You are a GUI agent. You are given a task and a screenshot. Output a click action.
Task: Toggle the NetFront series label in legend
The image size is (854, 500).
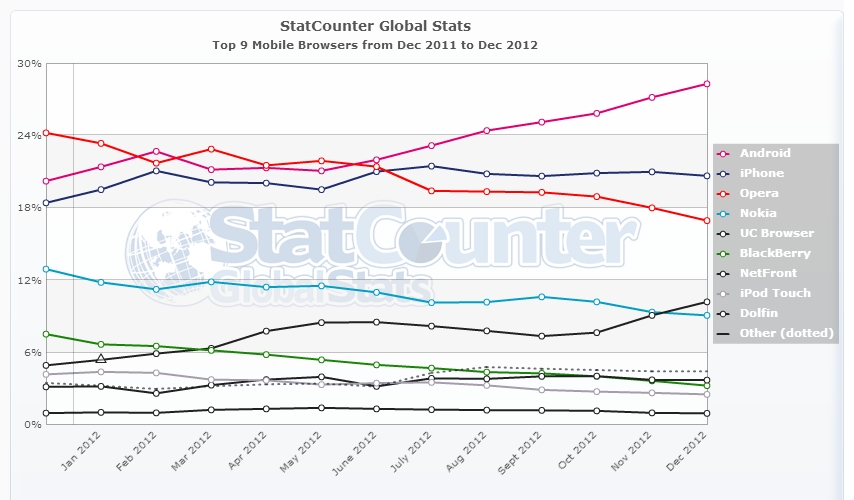point(770,273)
